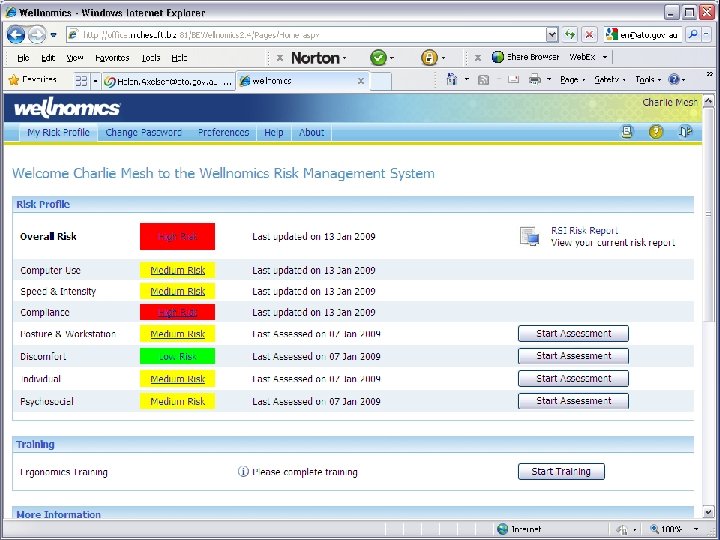This screenshot has height=540, width=720.
Task: Open the Preferences tab
Action: pos(223,133)
